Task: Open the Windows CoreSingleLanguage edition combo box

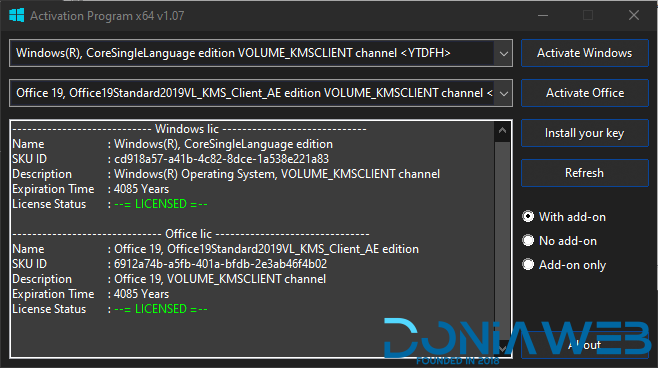Action: tap(261, 53)
